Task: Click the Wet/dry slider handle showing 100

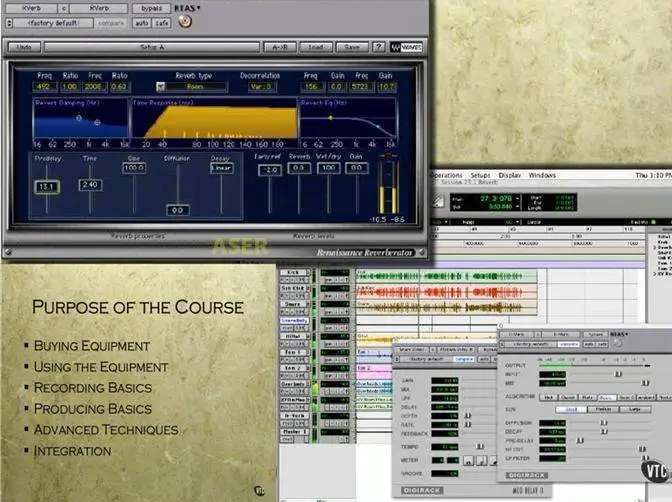Action: (x=328, y=168)
